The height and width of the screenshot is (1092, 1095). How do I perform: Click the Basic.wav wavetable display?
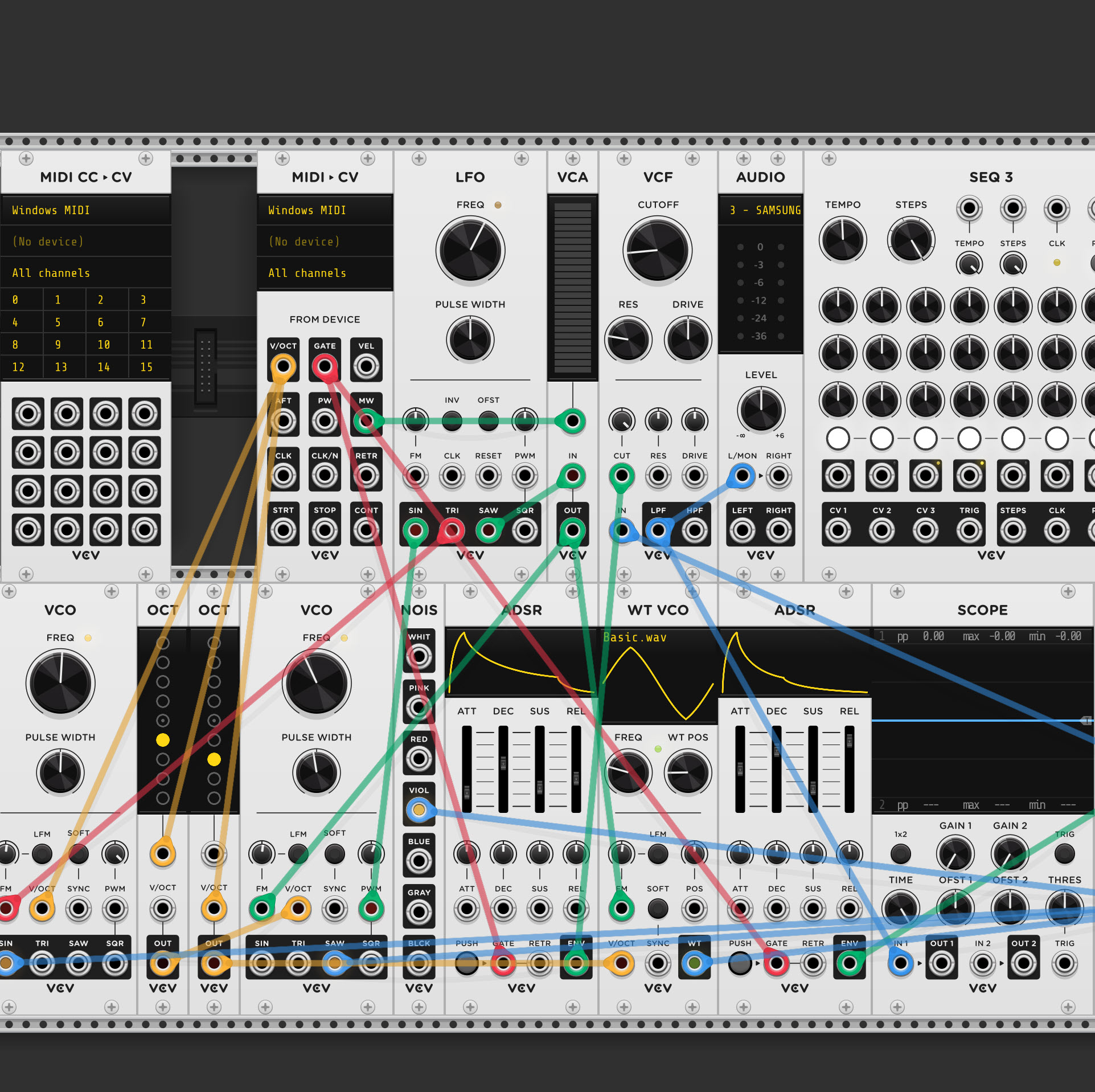click(x=658, y=675)
